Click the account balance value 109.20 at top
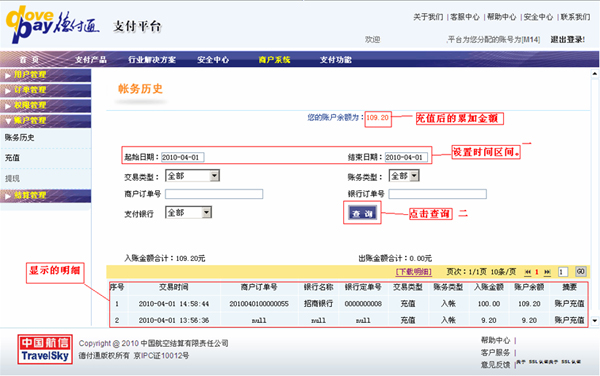The height and width of the screenshot is (376, 600). point(377,118)
